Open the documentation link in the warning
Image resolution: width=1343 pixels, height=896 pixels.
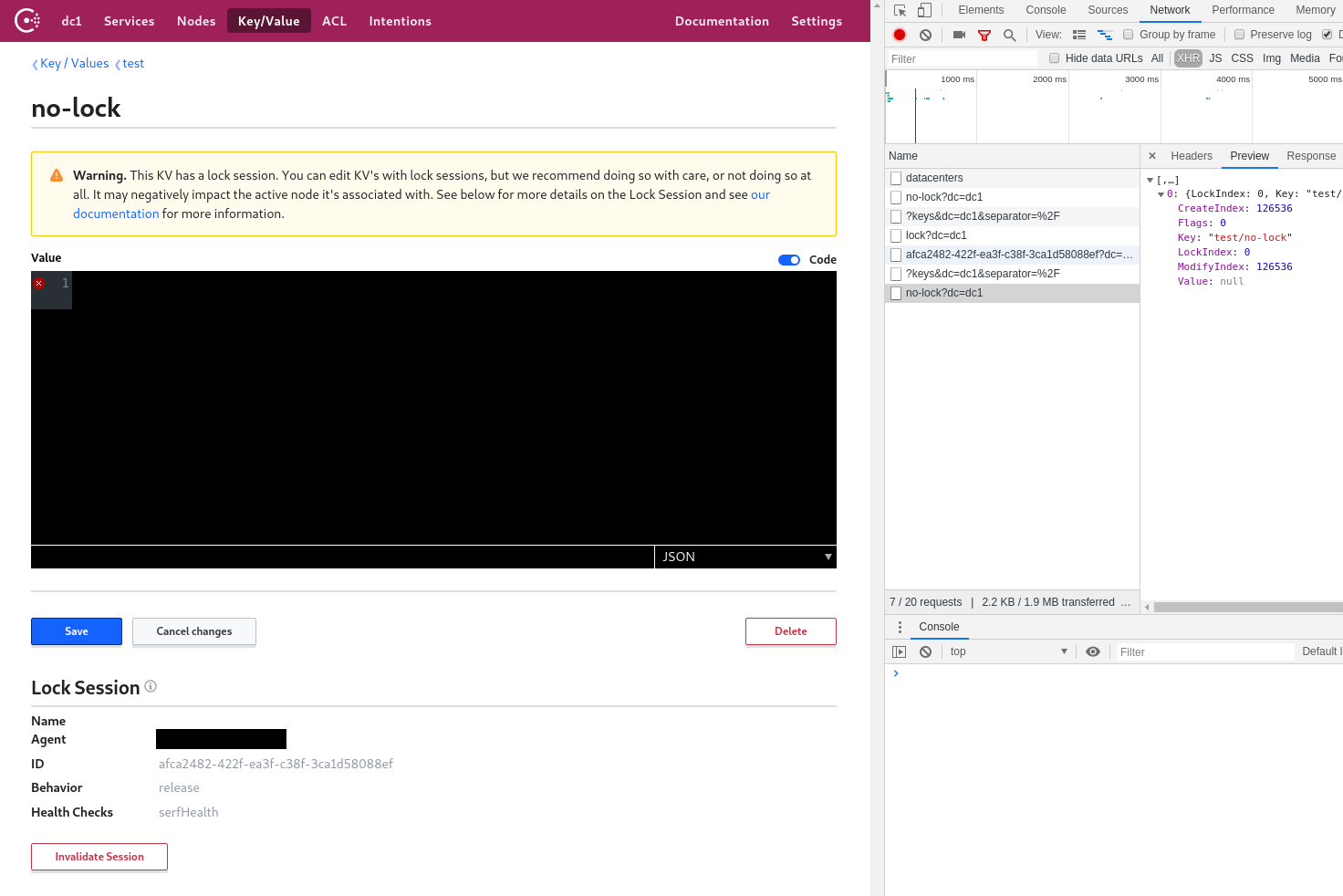[116, 213]
